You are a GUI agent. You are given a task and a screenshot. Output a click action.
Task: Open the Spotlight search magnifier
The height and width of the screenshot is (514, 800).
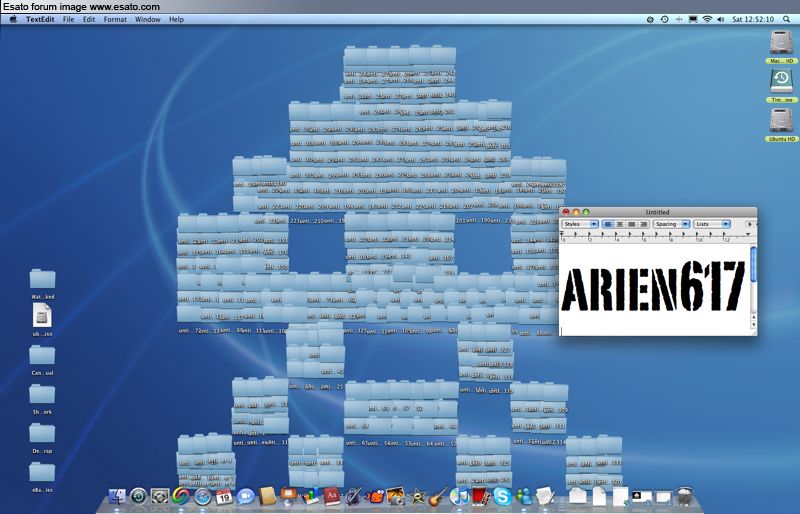point(786,19)
